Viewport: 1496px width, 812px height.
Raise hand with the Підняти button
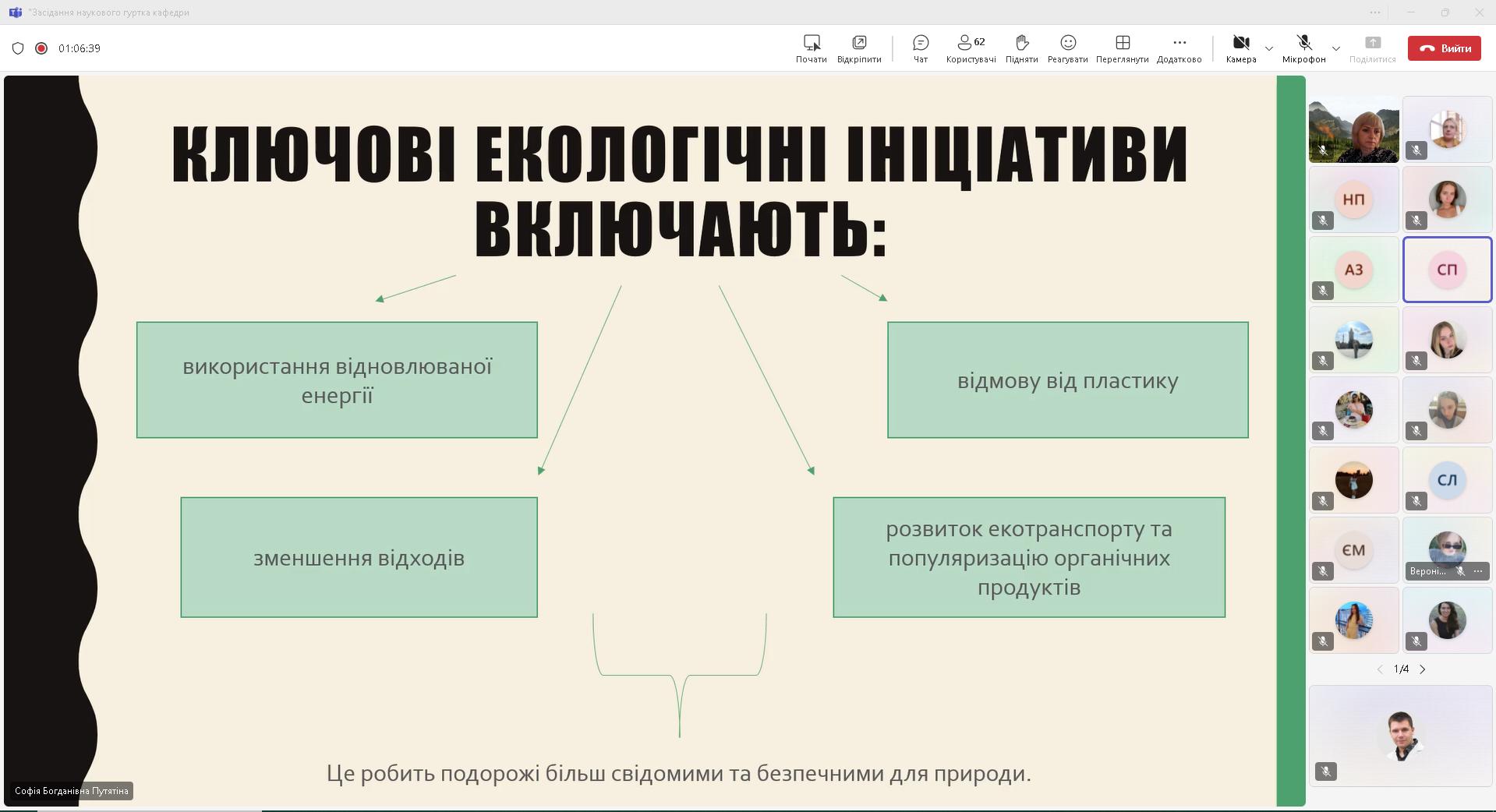tap(1021, 48)
